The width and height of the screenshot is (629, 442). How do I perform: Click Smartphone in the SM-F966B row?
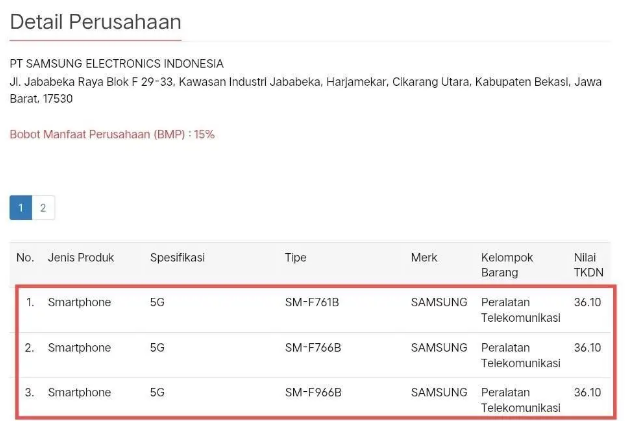click(79, 393)
